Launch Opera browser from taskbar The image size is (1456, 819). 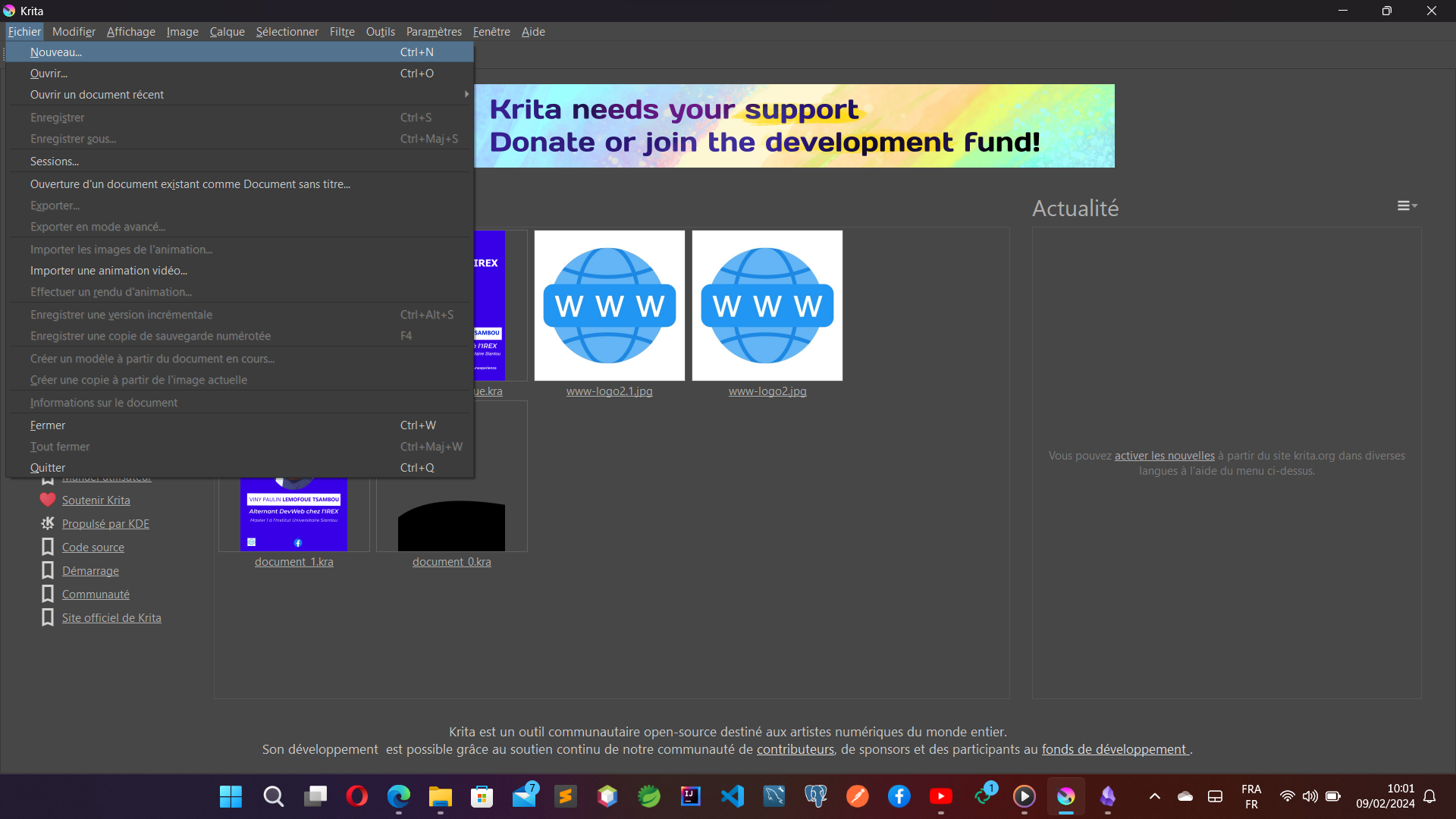tap(357, 796)
